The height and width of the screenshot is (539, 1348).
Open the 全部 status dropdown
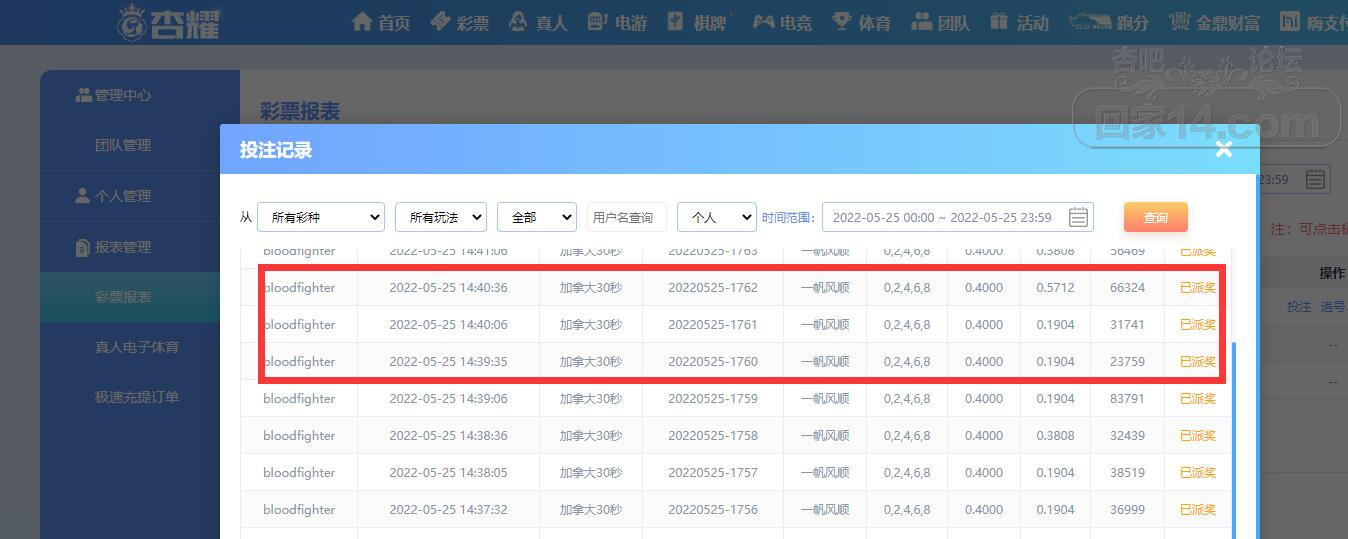(537, 217)
